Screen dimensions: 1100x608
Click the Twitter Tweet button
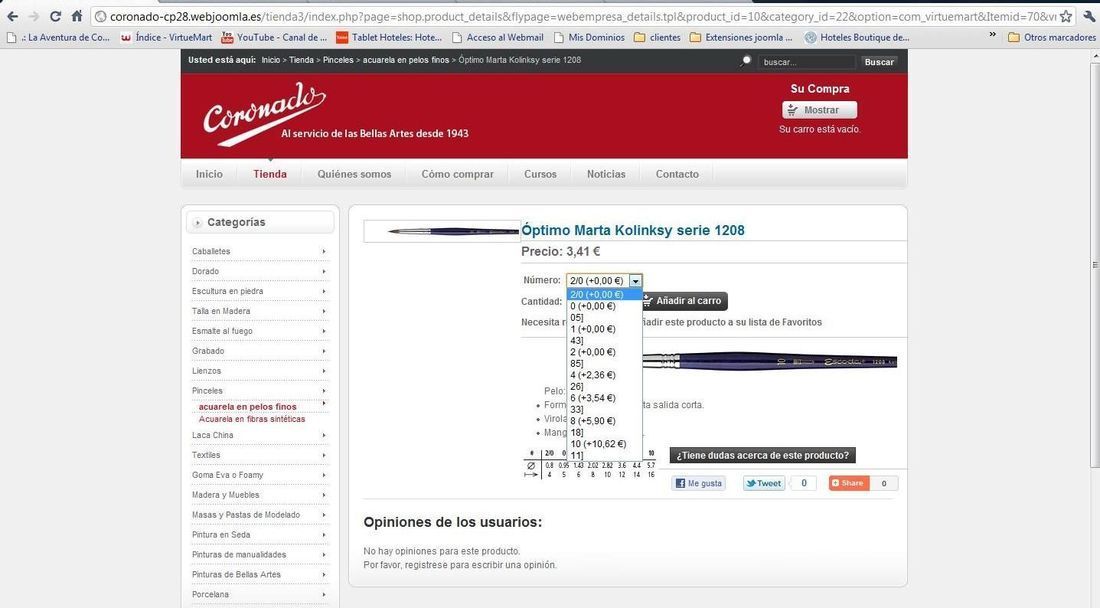pyautogui.click(x=764, y=483)
